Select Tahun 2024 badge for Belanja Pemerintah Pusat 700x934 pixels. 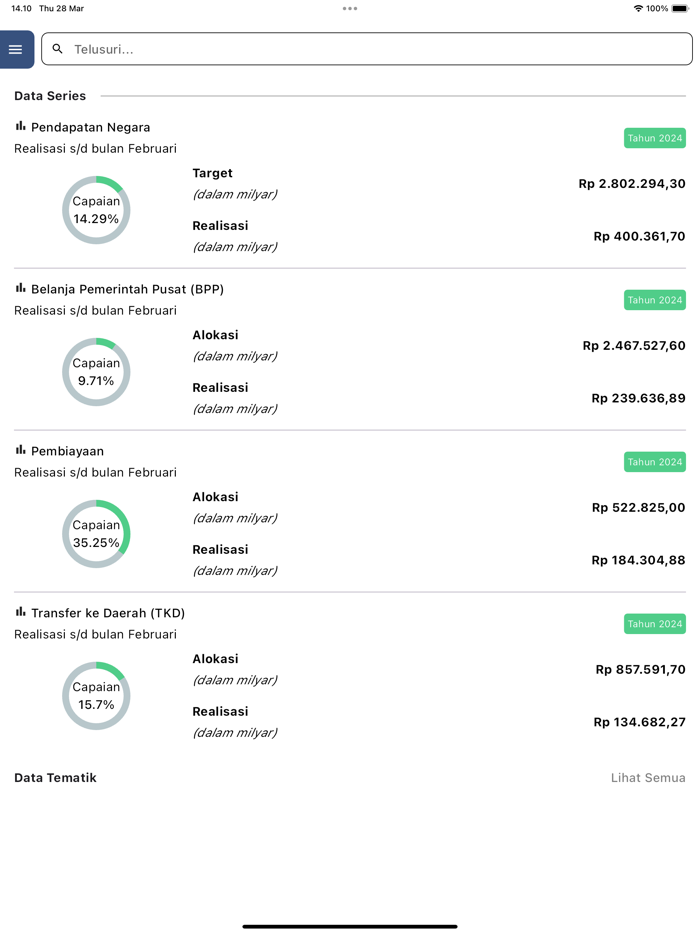point(655,300)
